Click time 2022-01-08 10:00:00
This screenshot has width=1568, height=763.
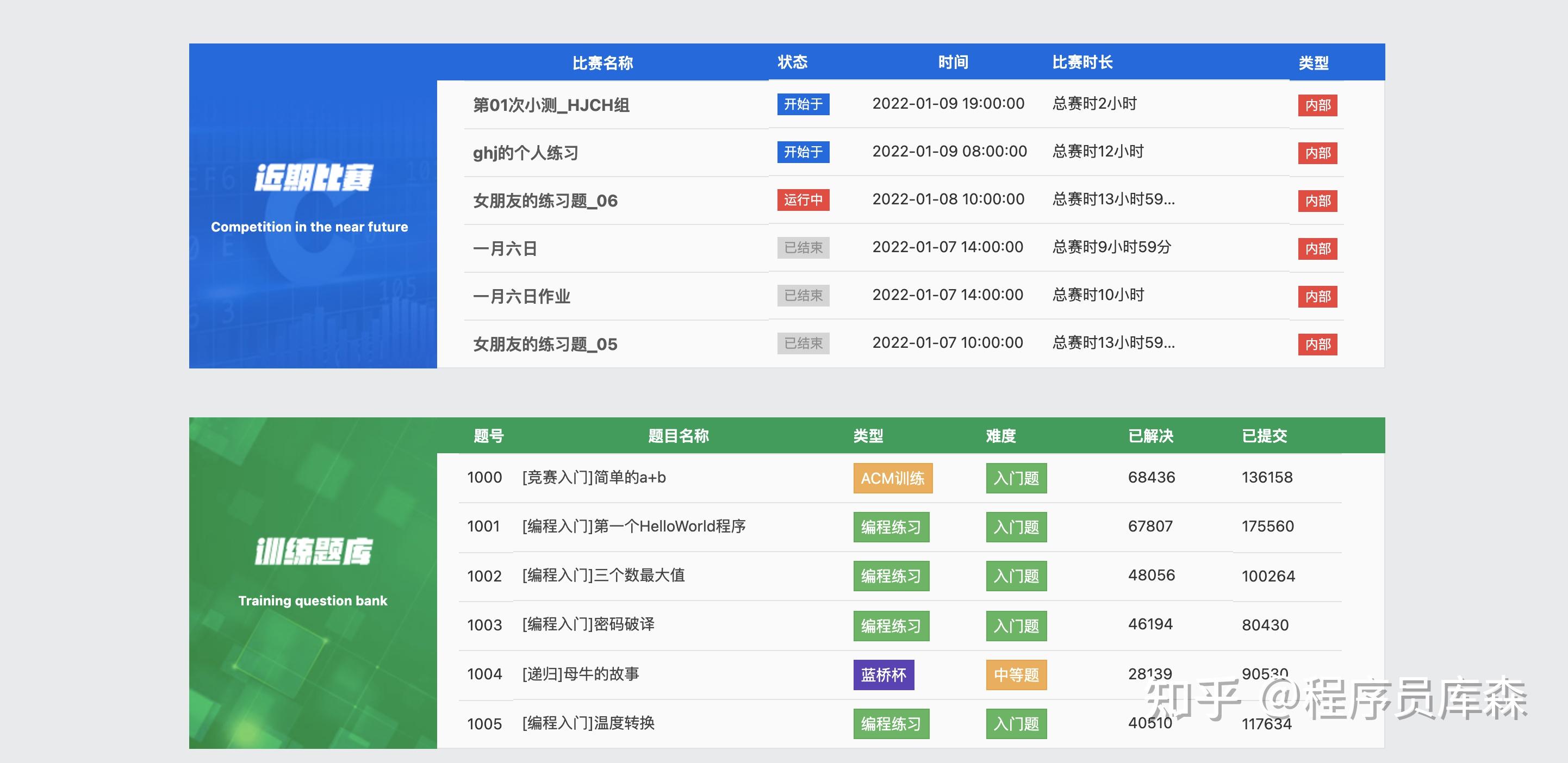948,199
